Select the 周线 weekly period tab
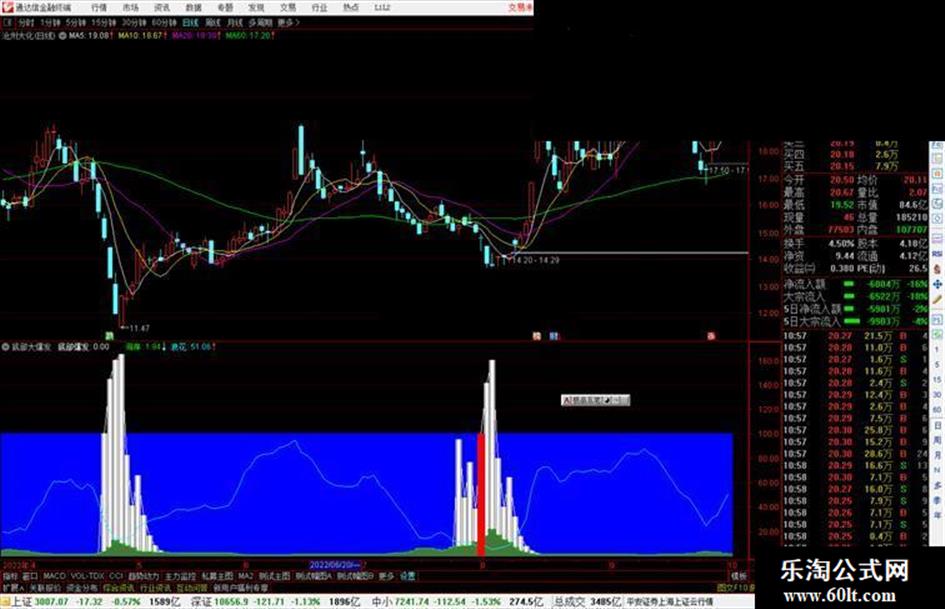The height and width of the screenshot is (609, 945). (x=213, y=22)
